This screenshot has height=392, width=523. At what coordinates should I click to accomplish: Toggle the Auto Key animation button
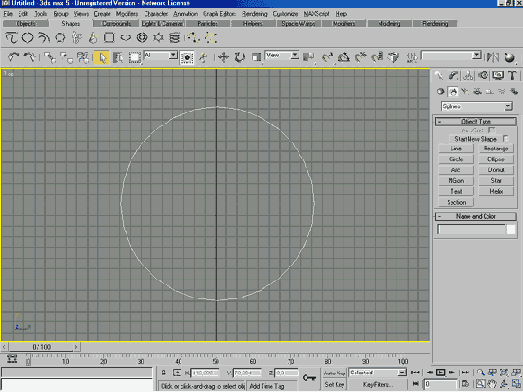click(334, 373)
